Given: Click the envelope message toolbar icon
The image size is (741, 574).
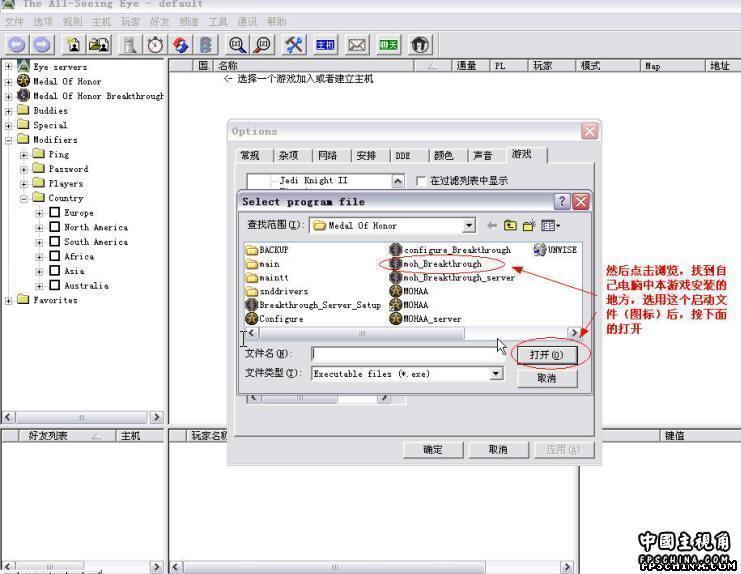Looking at the screenshot, I should point(357,45).
